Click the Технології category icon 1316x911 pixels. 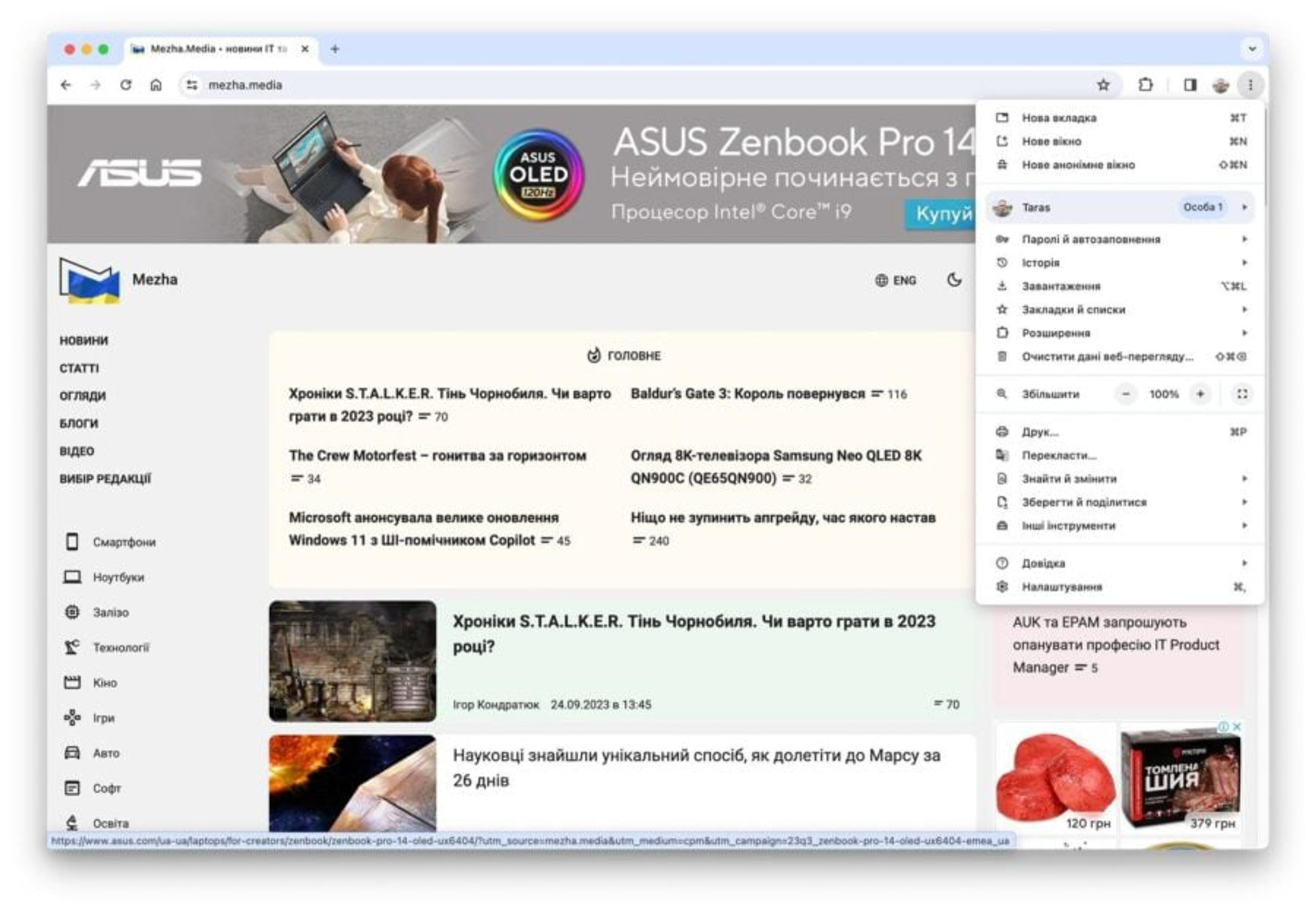pyautogui.click(x=72, y=647)
